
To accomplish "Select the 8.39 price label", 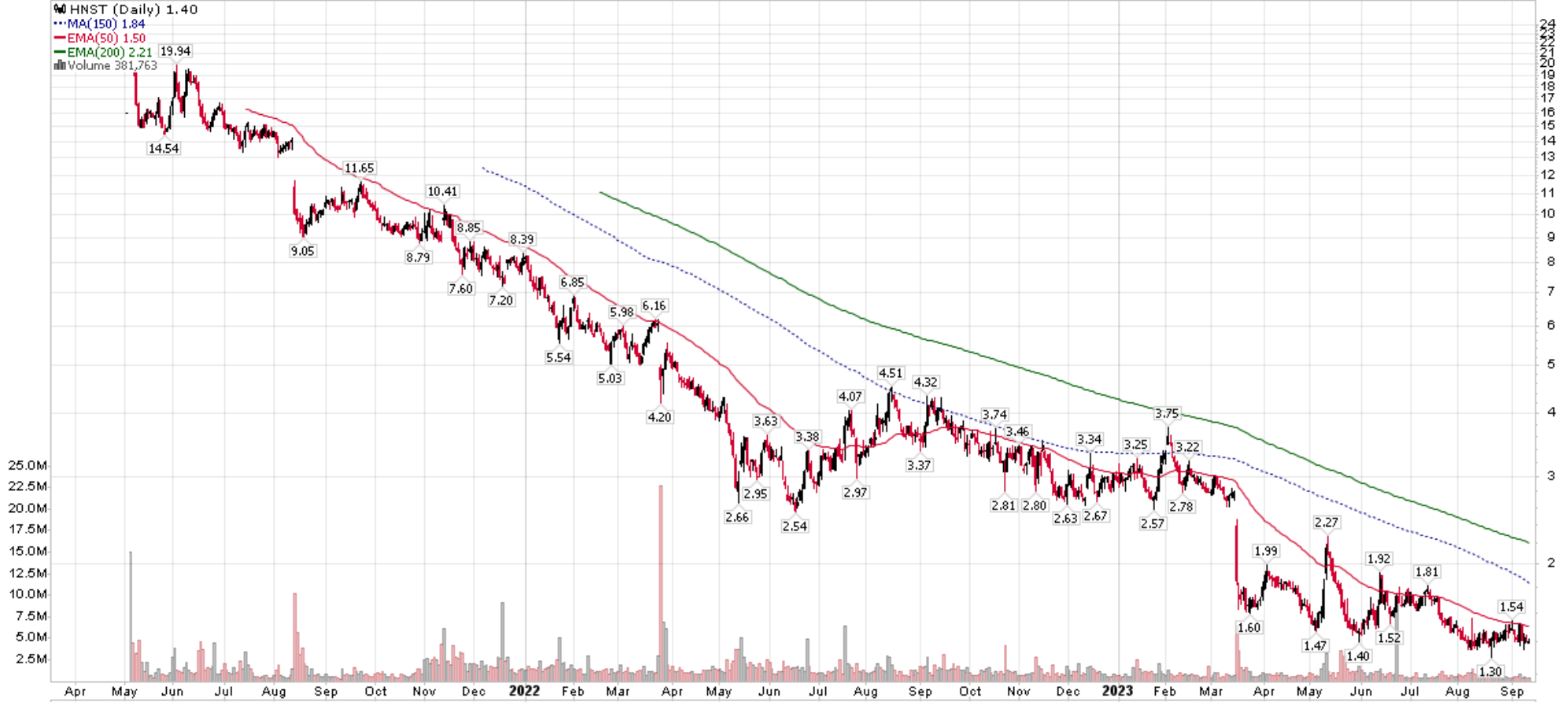I will pyautogui.click(x=522, y=239).
